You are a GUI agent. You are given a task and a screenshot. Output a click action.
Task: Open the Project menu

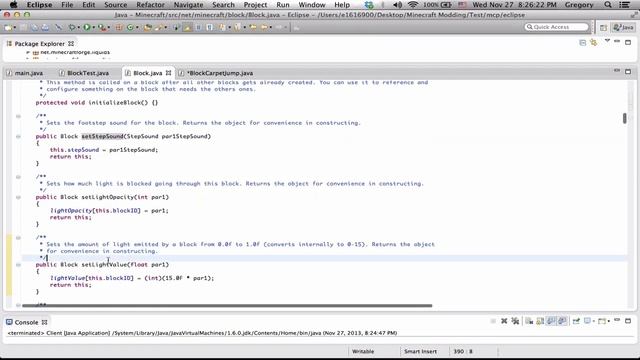[x=255, y=5]
